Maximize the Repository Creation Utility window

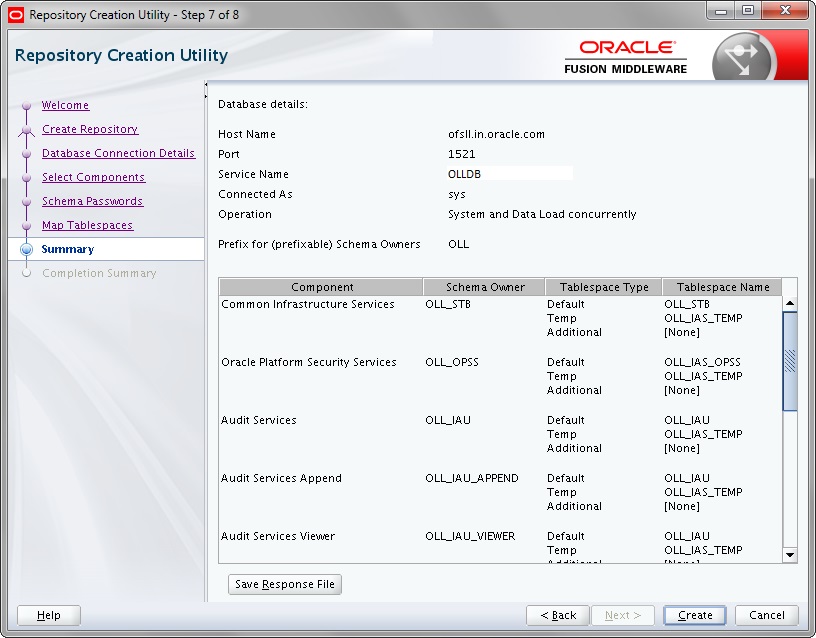(x=747, y=11)
